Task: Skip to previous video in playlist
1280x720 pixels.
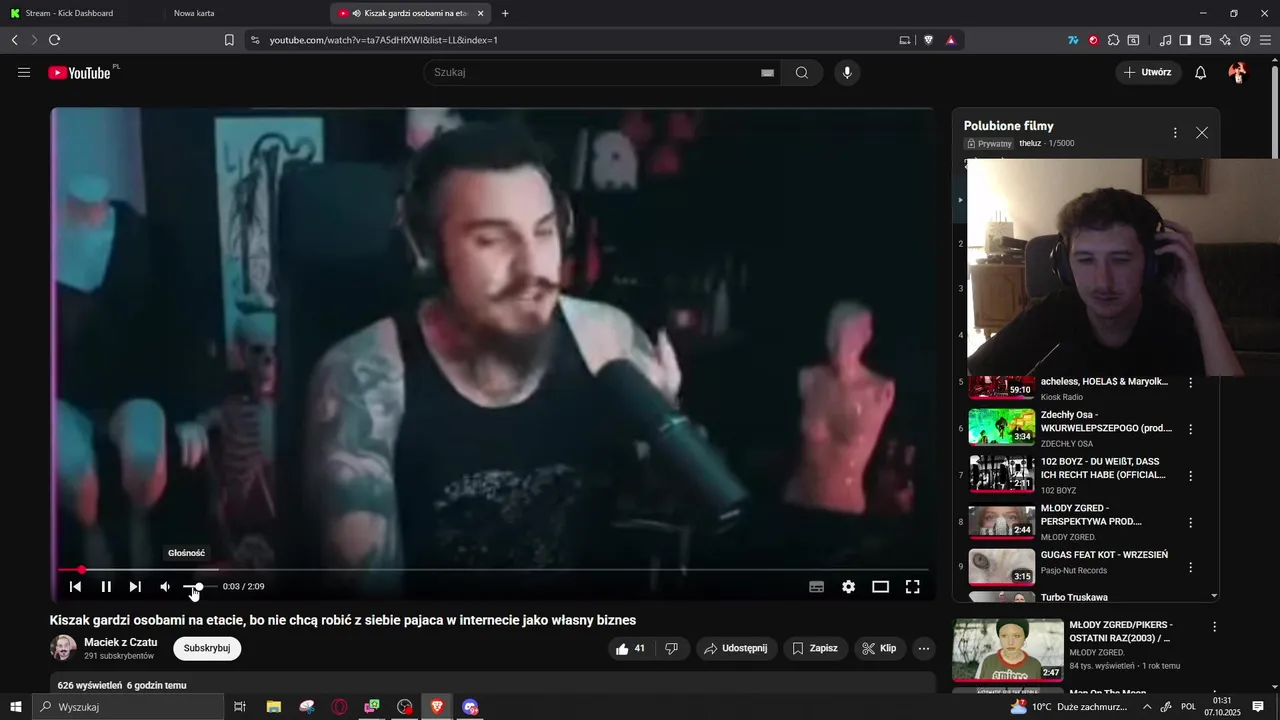Action: [x=75, y=587]
